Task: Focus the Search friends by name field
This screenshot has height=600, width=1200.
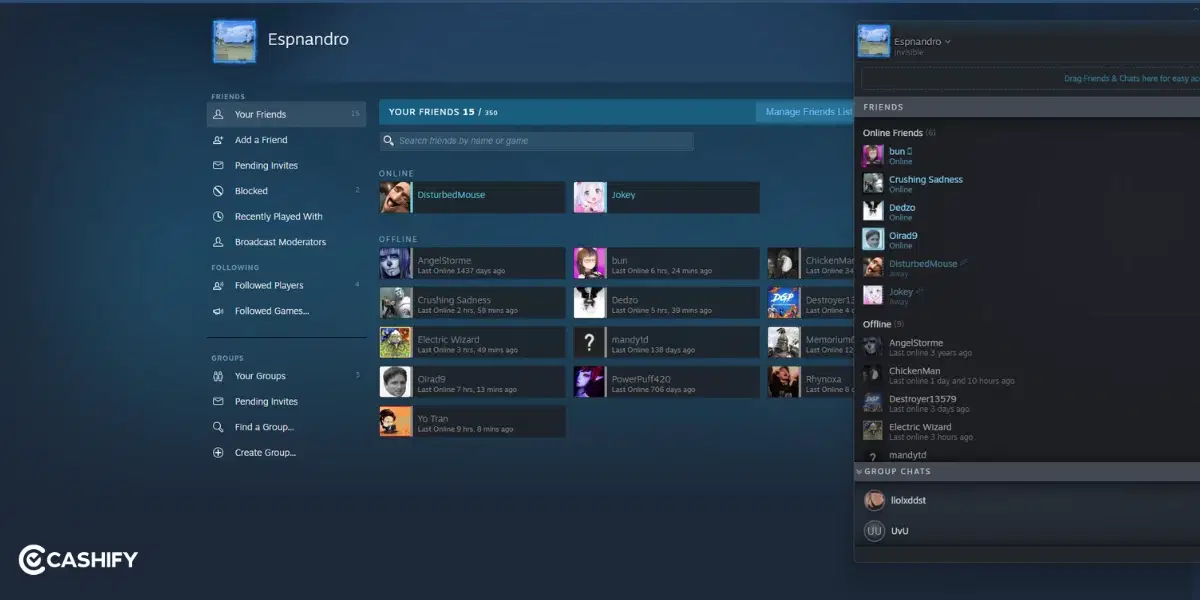Action: pyautogui.click(x=536, y=141)
